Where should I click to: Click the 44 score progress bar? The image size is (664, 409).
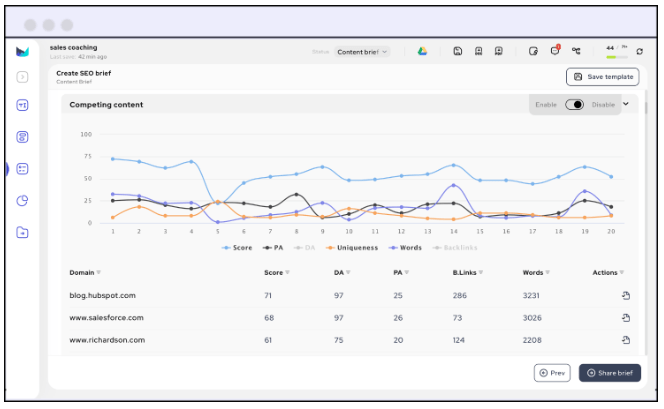coord(617,57)
